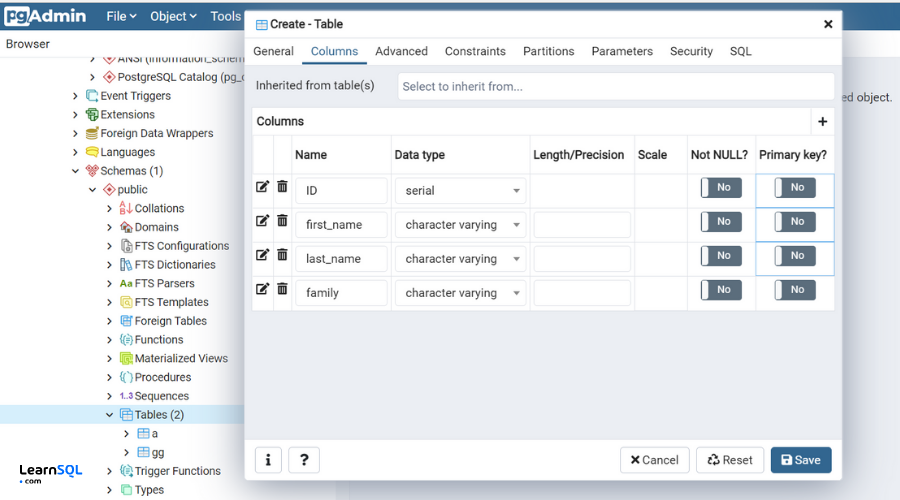900x500 pixels.
Task: Open the Object menu
Action: (x=173, y=17)
